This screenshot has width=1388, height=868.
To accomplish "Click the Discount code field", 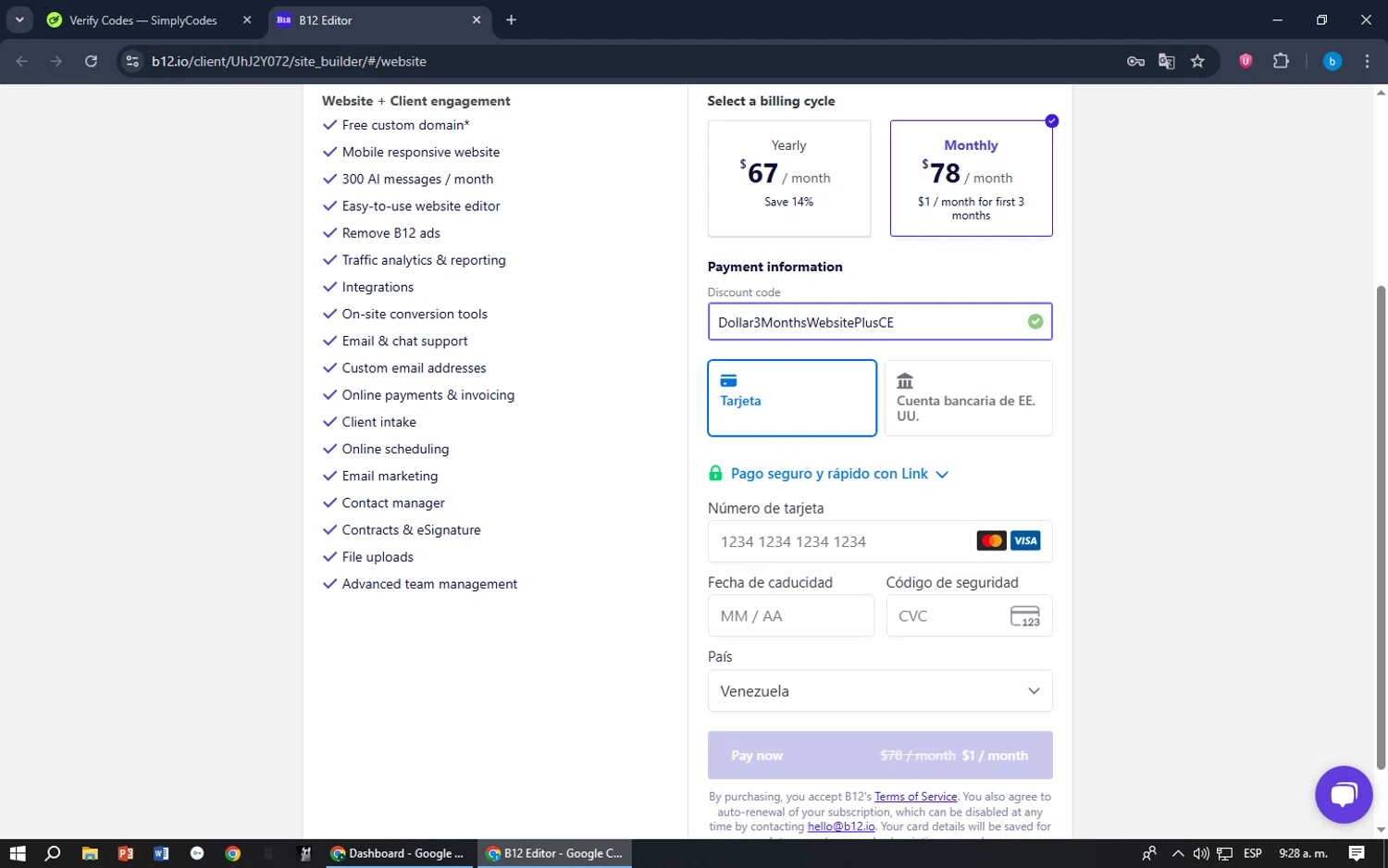I will (879, 322).
